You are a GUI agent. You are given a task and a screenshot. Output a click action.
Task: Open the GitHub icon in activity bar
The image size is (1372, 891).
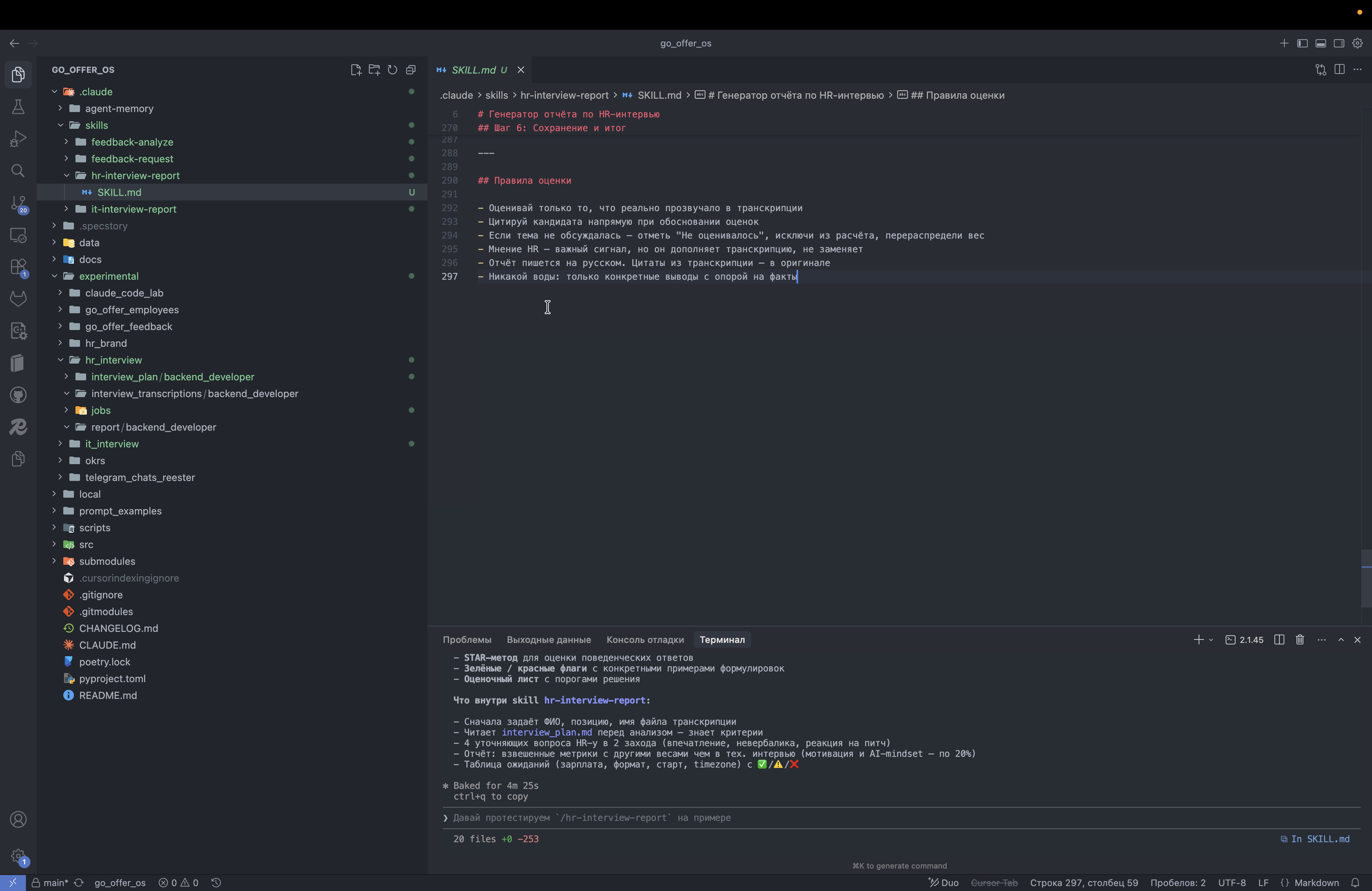18,395
